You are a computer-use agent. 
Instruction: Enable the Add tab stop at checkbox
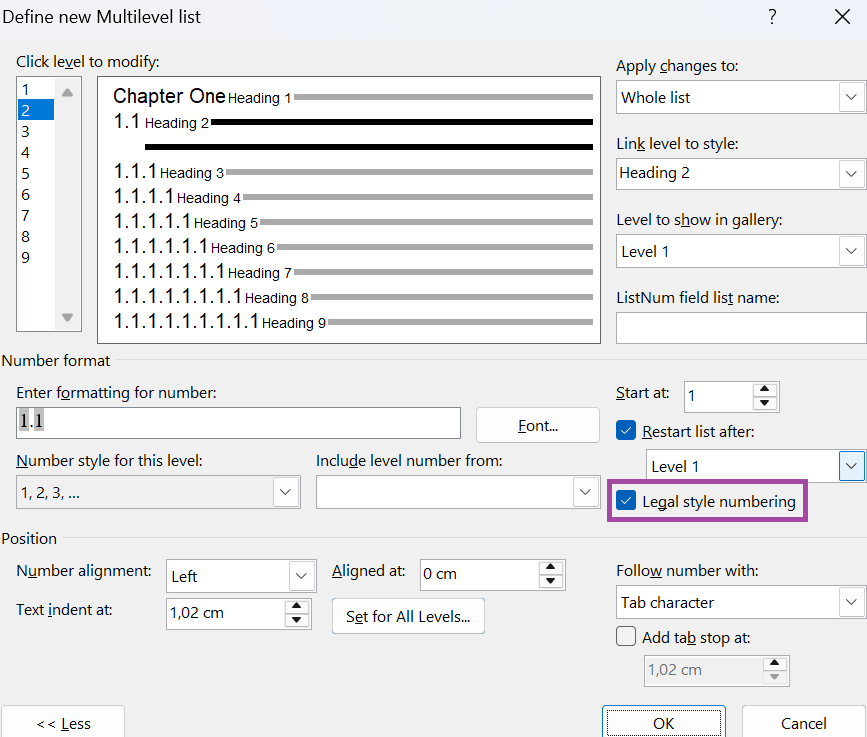626,636
